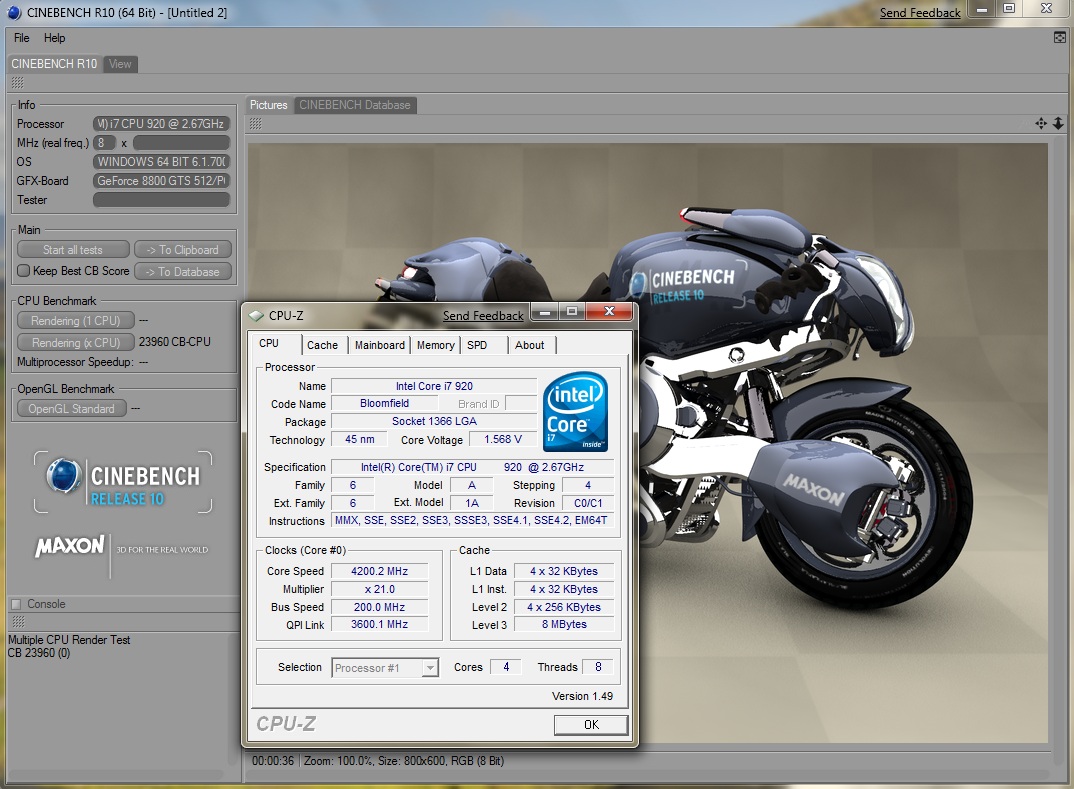Click the grip handle under Pictures tab
The image size is (1074, 789).
tap(255, 124)
